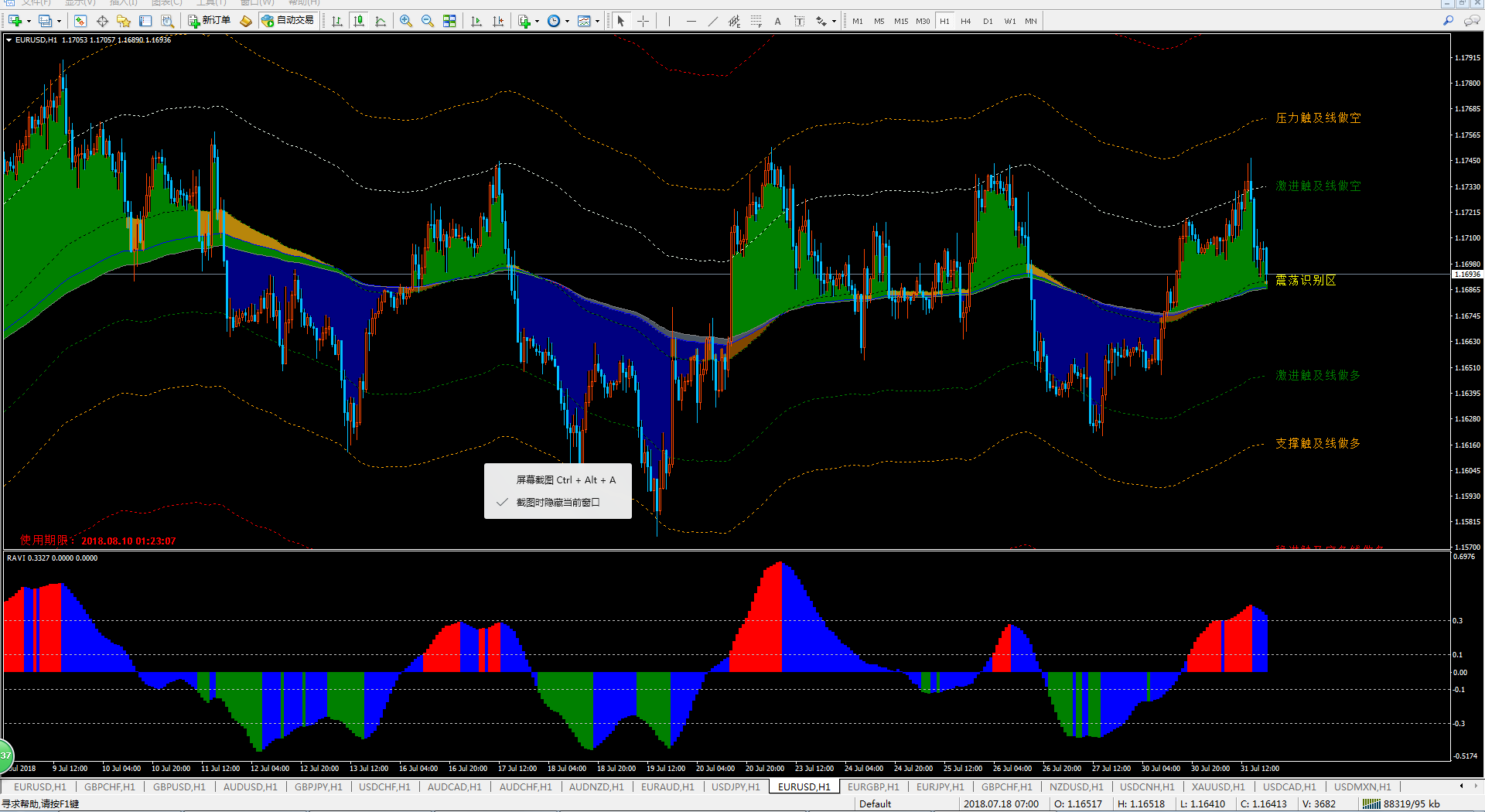Select the H4 timeframe
The width and height of the screenshot is (1485, 812).
966,21
